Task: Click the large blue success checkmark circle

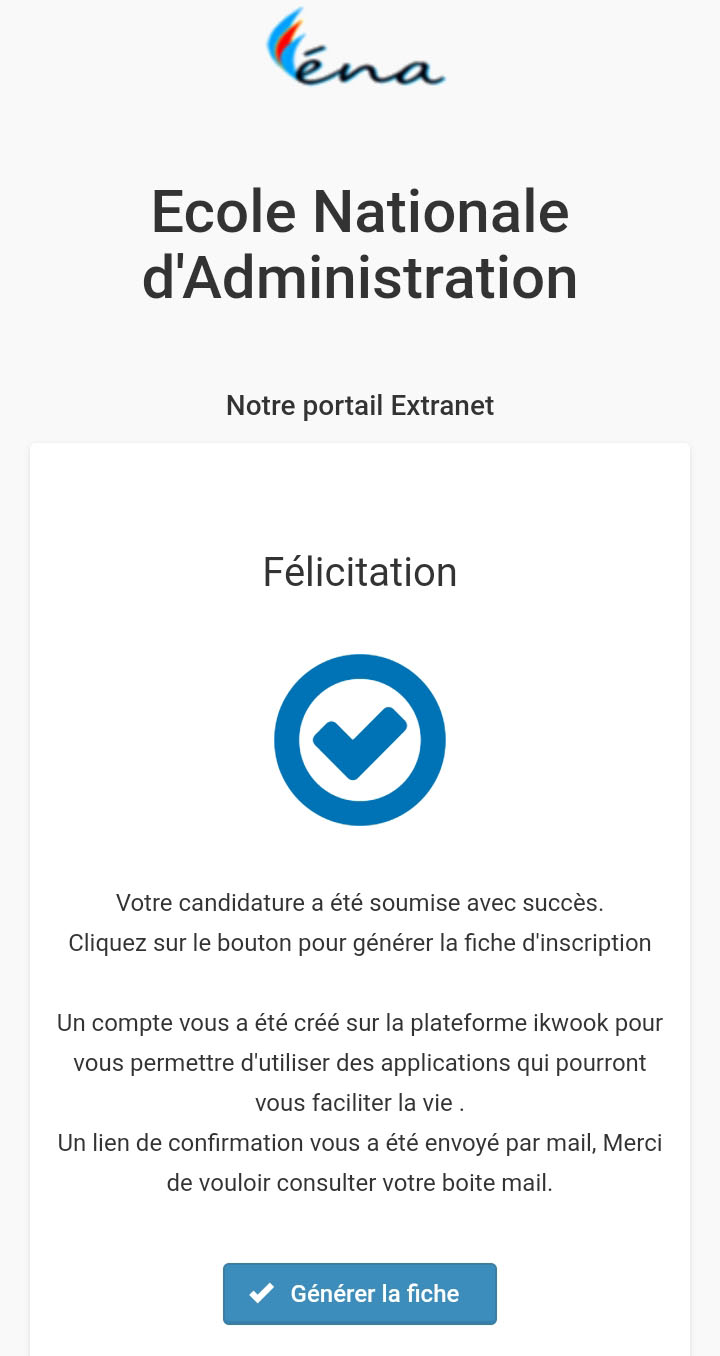Action: 360,740
